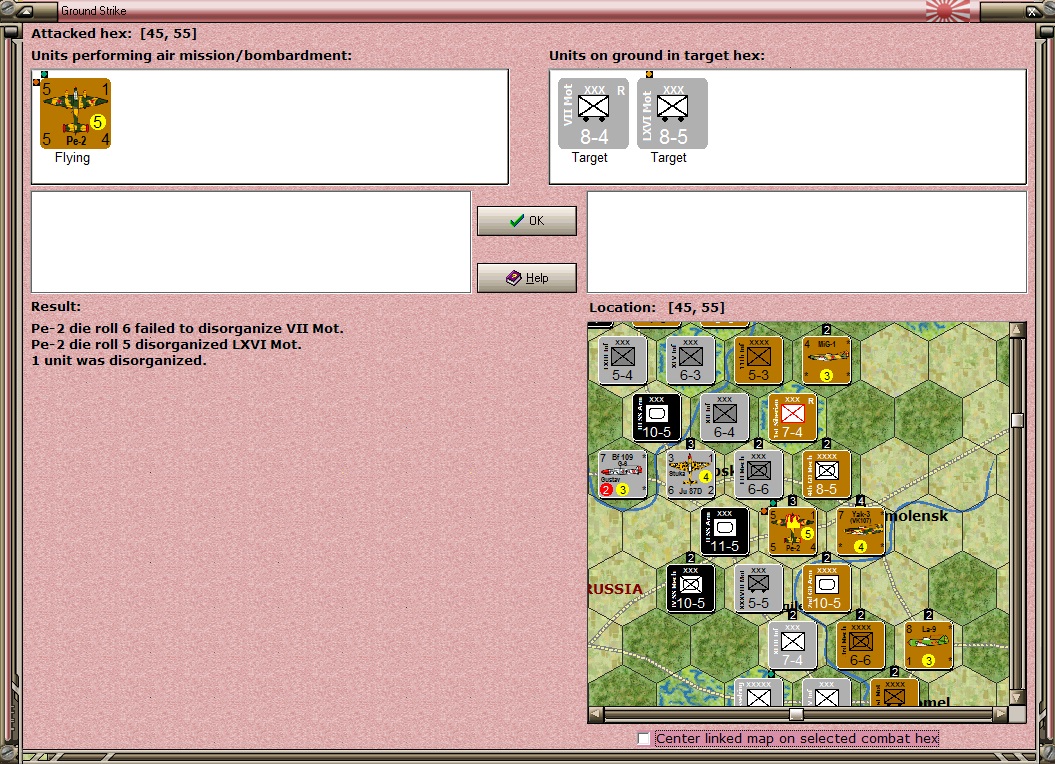The image size is (1055, 764).
Task: Click the map's horizontal scrollbar thumb
Action: point(796,714)
